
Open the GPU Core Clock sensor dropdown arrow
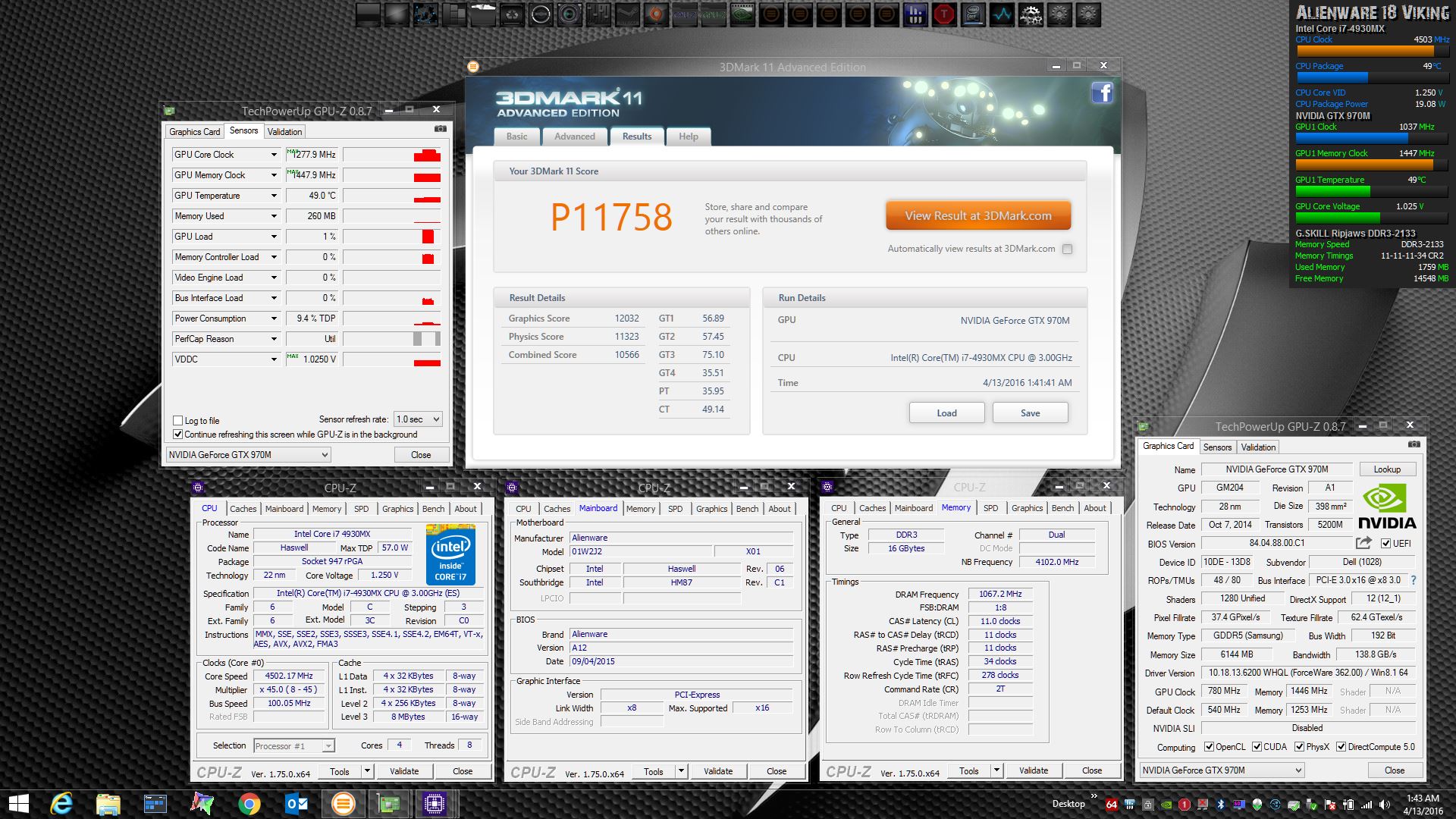click(x=274, y=155)
